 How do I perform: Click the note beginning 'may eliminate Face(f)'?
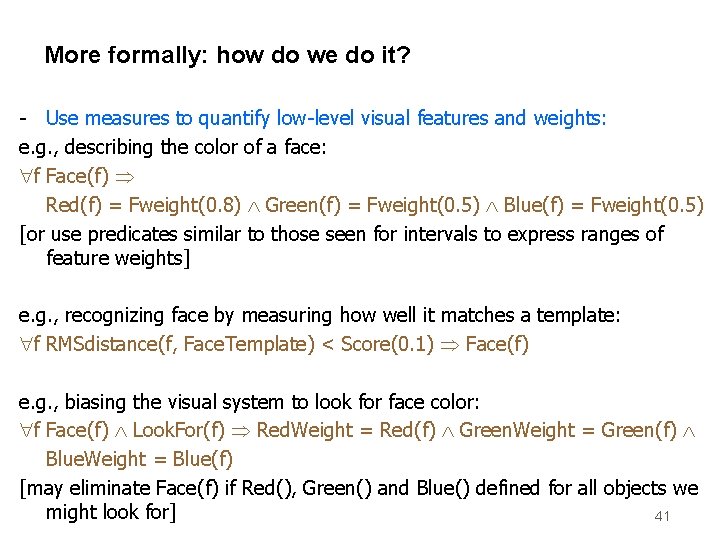pos(359,500)
